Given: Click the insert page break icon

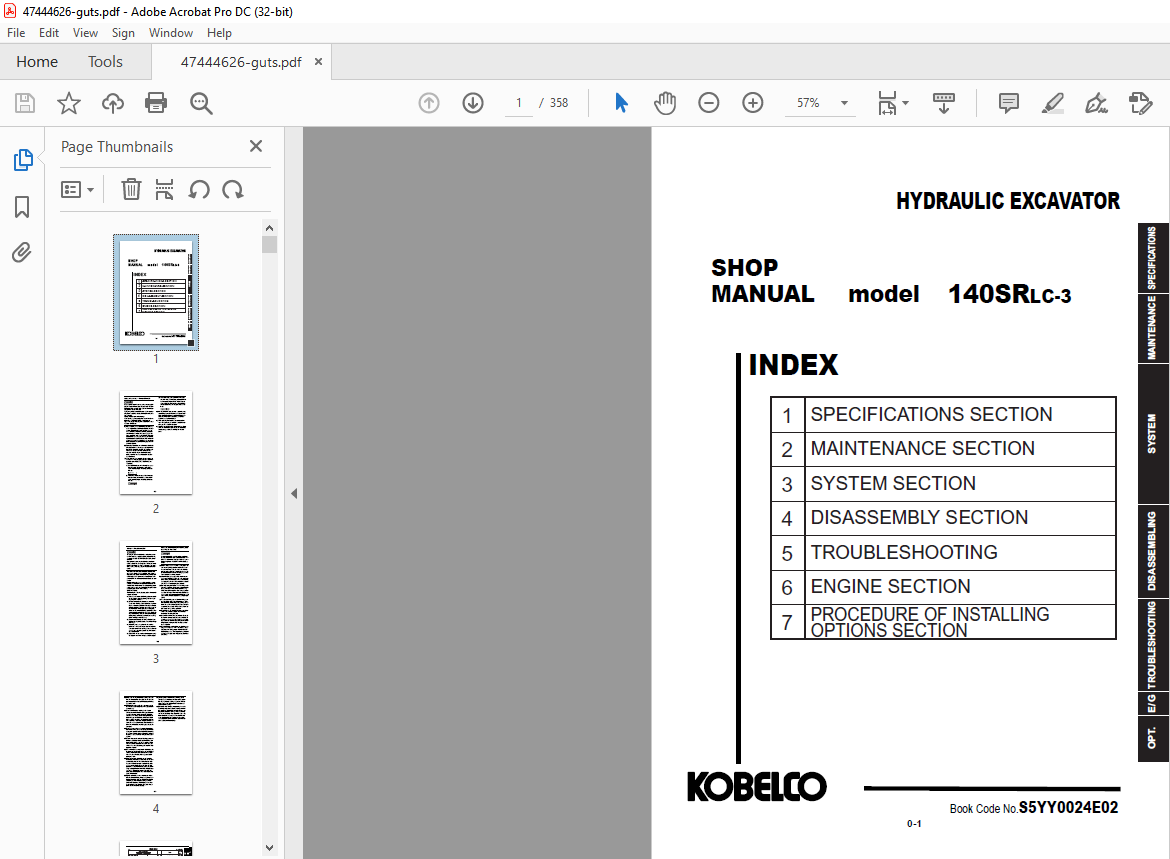Looking at the screenshot, I should 164,190.
